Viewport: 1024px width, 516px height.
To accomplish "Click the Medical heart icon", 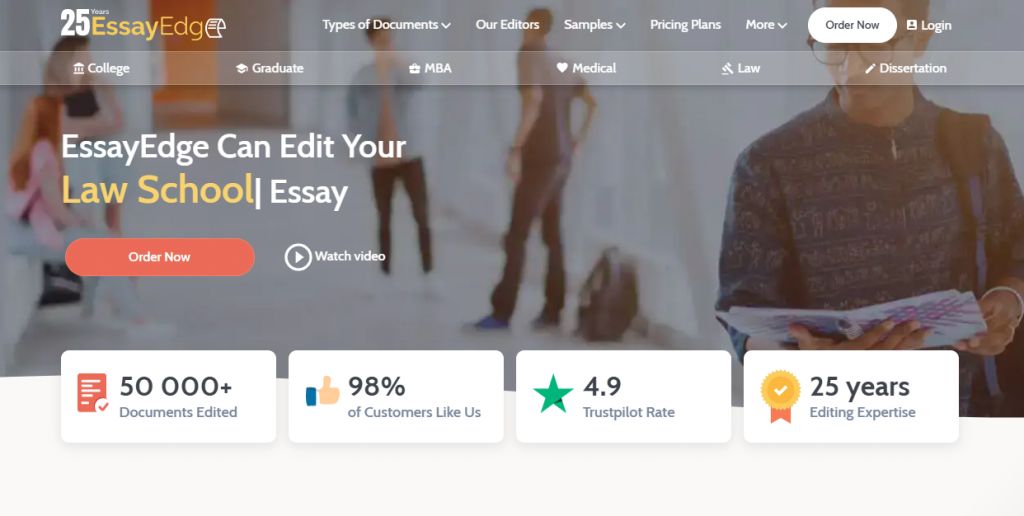I will [x=562, y=68].
